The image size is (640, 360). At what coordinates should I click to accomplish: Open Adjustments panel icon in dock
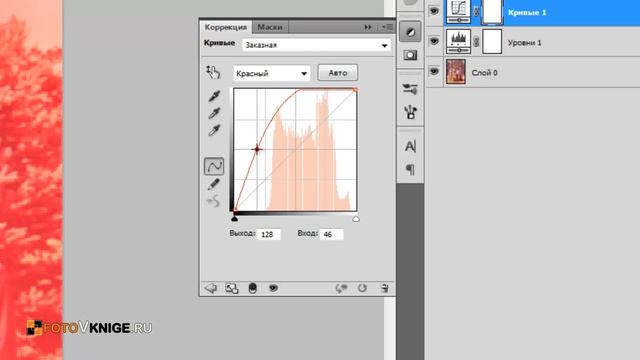(410, 32)
